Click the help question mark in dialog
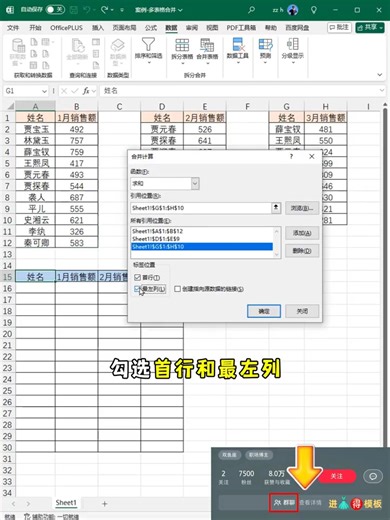The image size is (390, 520). [x=291, y=156]
